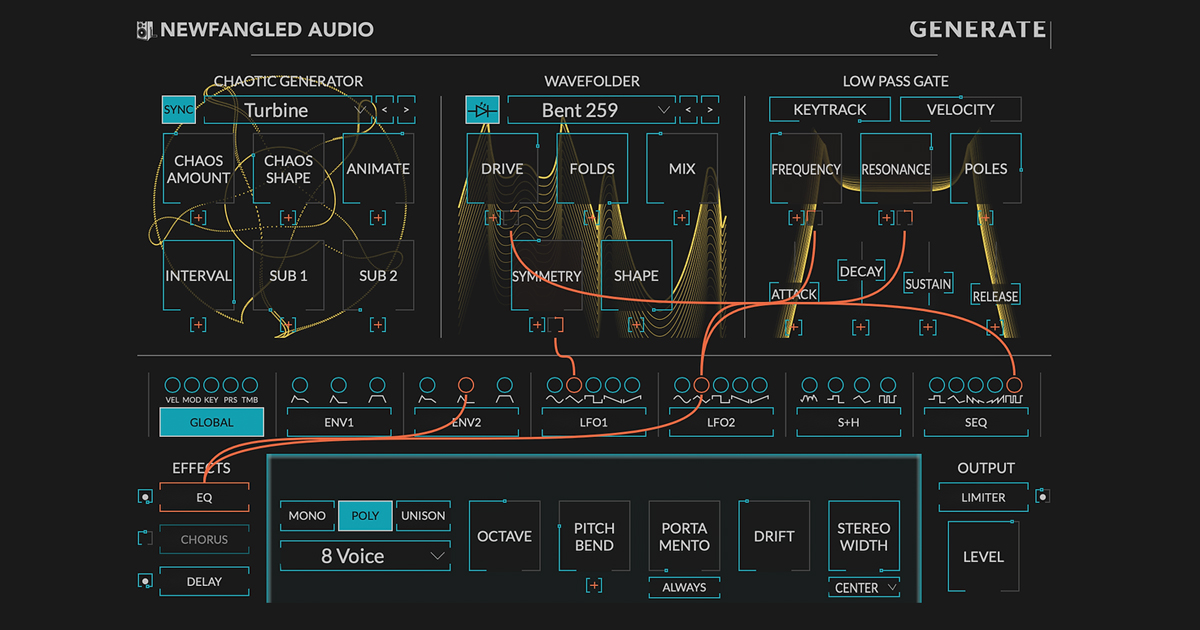Click the randomize dice icon beside Bent 259
1200x630 pixels.
(x=481, y=110)
